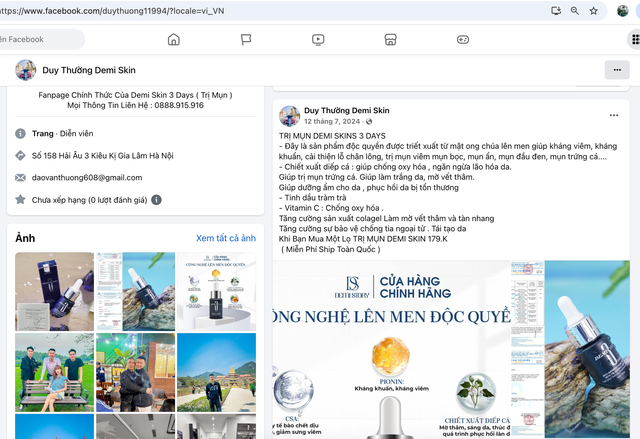Click the public globe icon on post
640x439 pixels.
click(x=369, y=122)
